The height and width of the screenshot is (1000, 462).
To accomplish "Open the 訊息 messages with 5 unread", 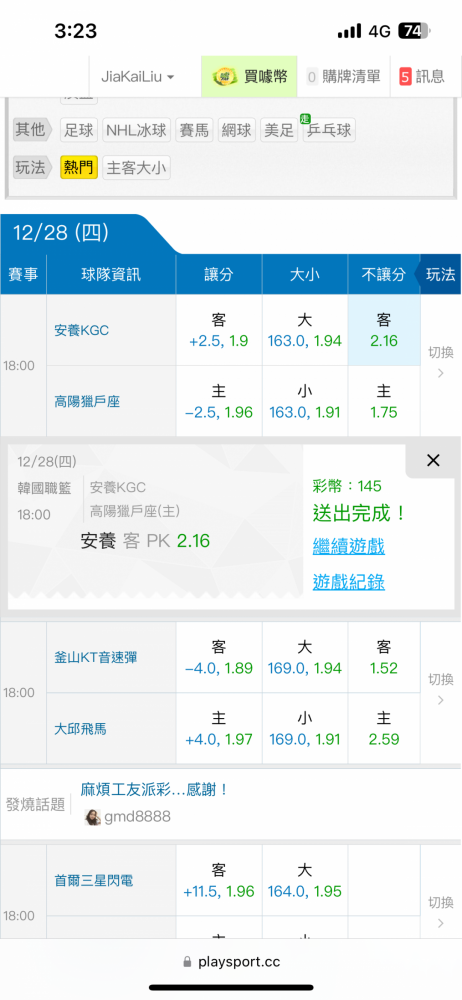I will 422,77.
